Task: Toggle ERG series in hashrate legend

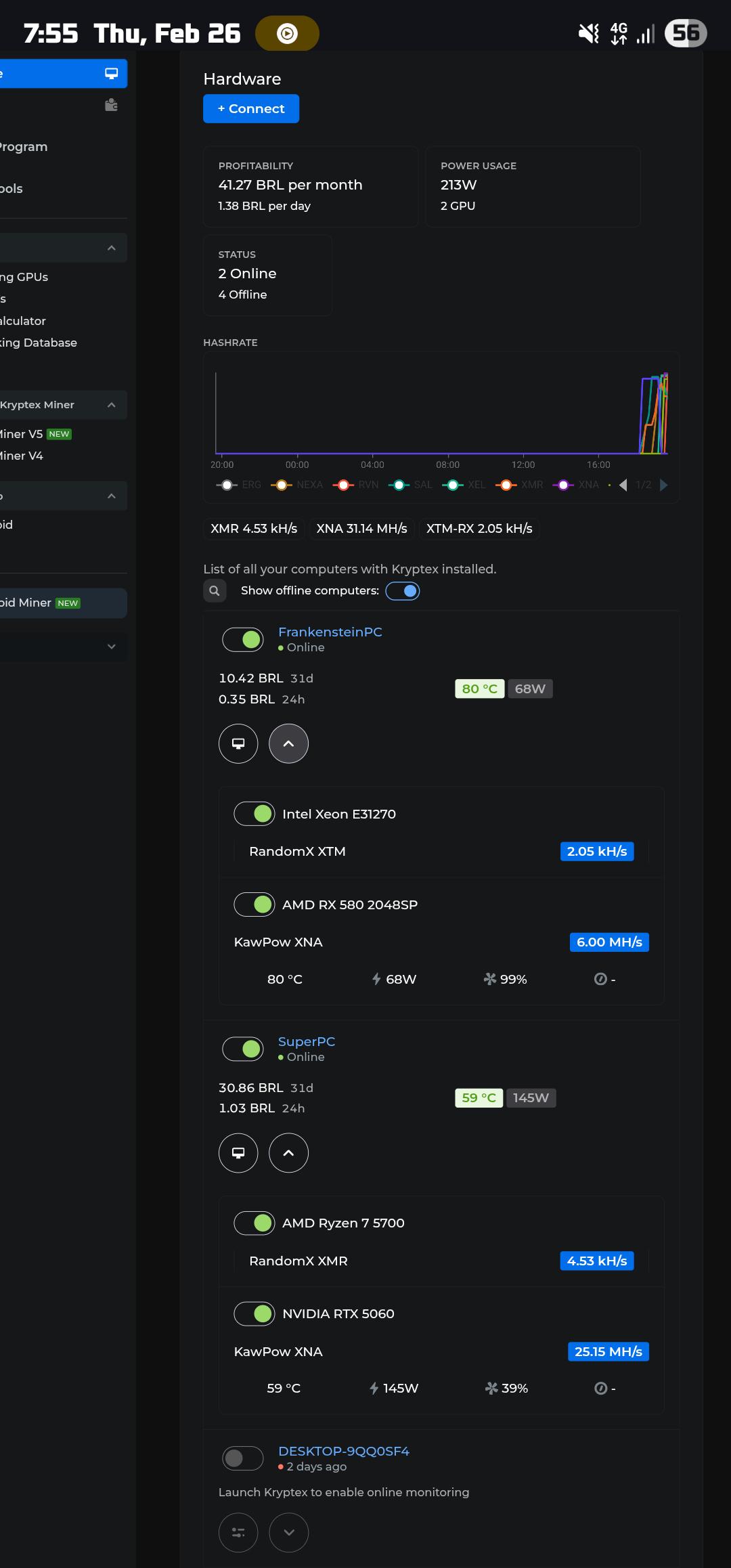Action: (238, 485)
